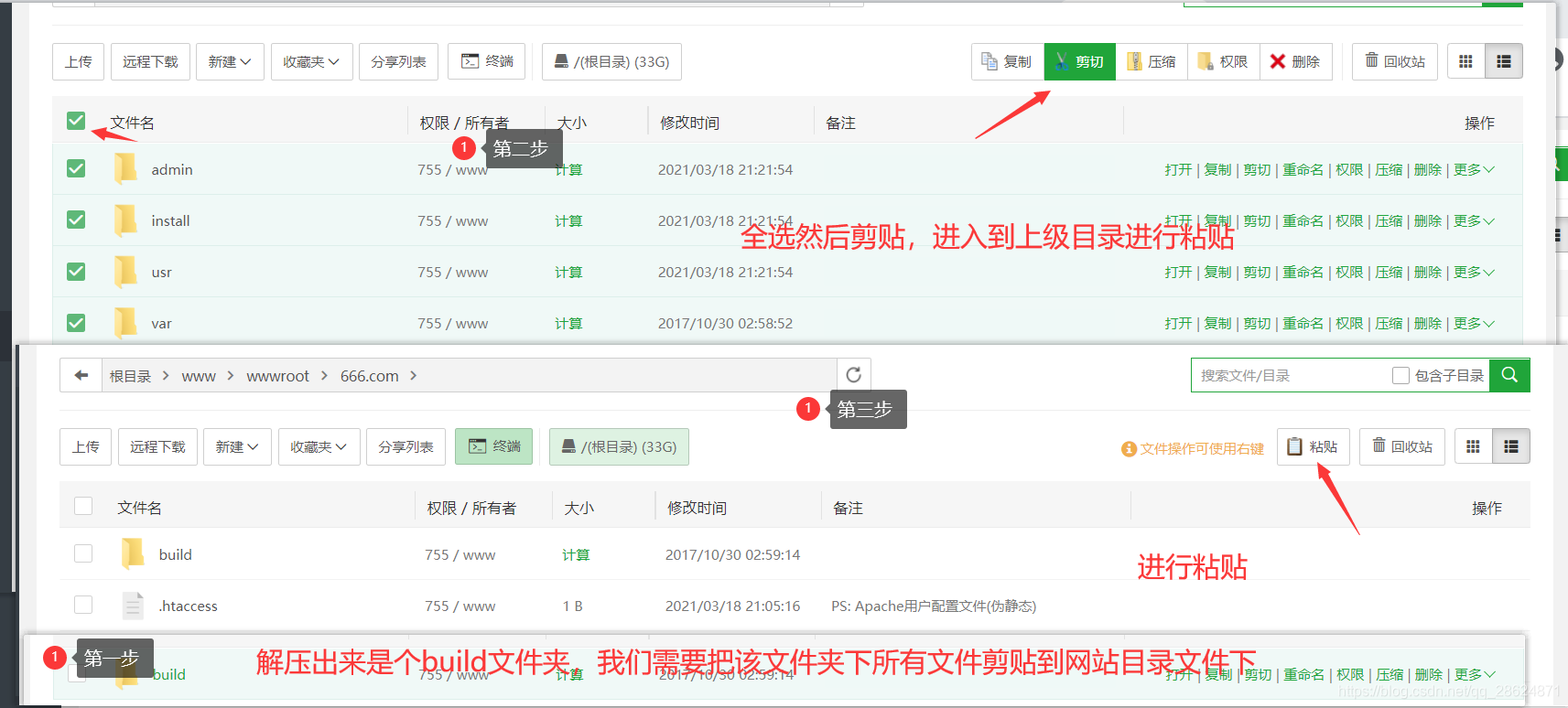The width and height of the screenshot is (1568, 708).
Task: Open the var folder icon
Action: [125, 323]
